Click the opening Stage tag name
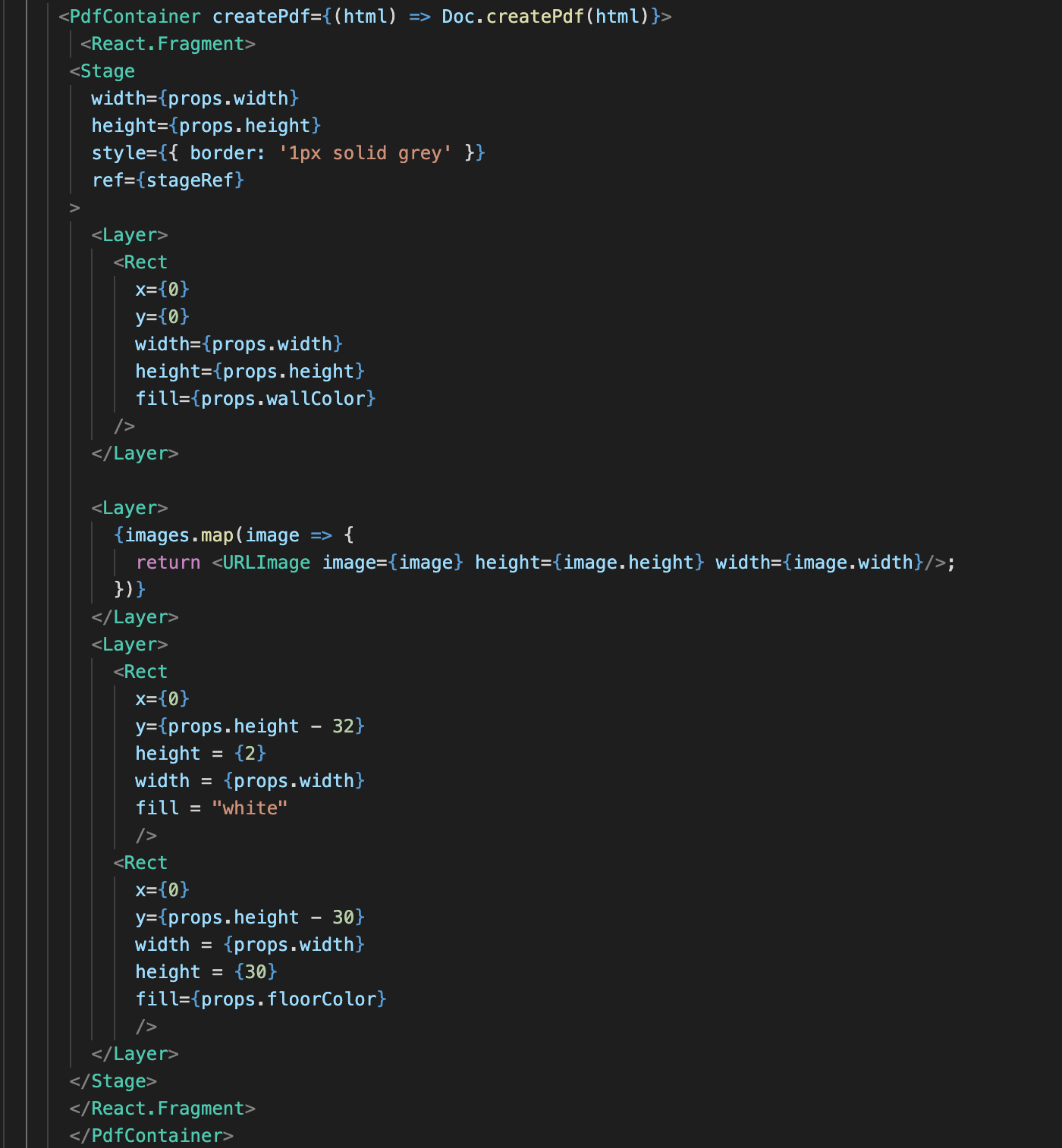The image size is (1062, 1148). 107,71
